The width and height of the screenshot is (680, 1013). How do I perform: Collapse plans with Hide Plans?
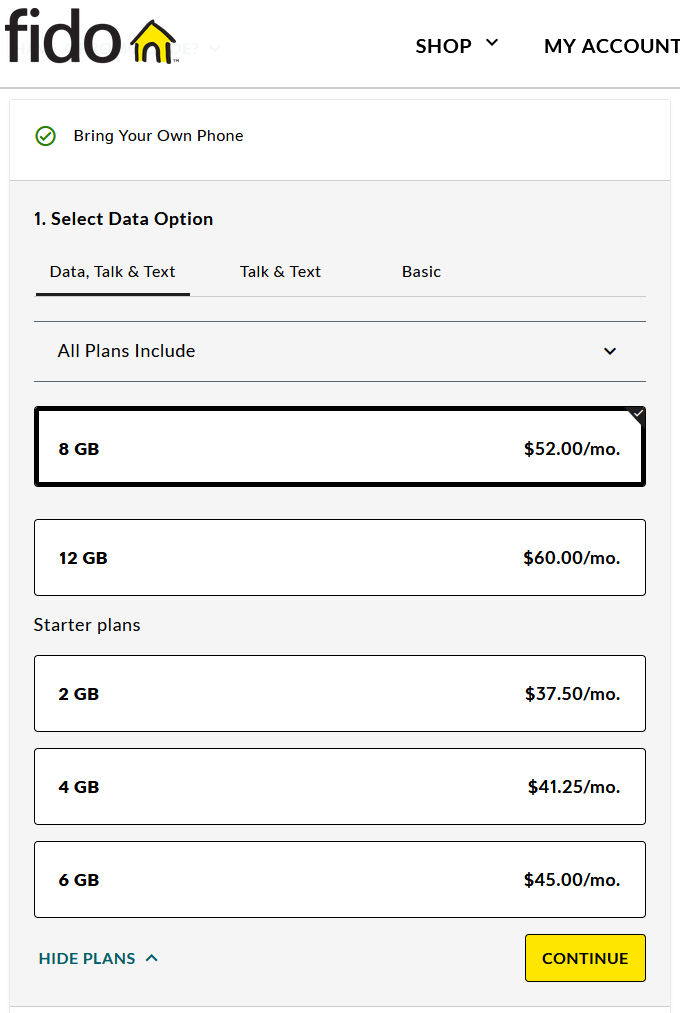click(x=87, y=958)
